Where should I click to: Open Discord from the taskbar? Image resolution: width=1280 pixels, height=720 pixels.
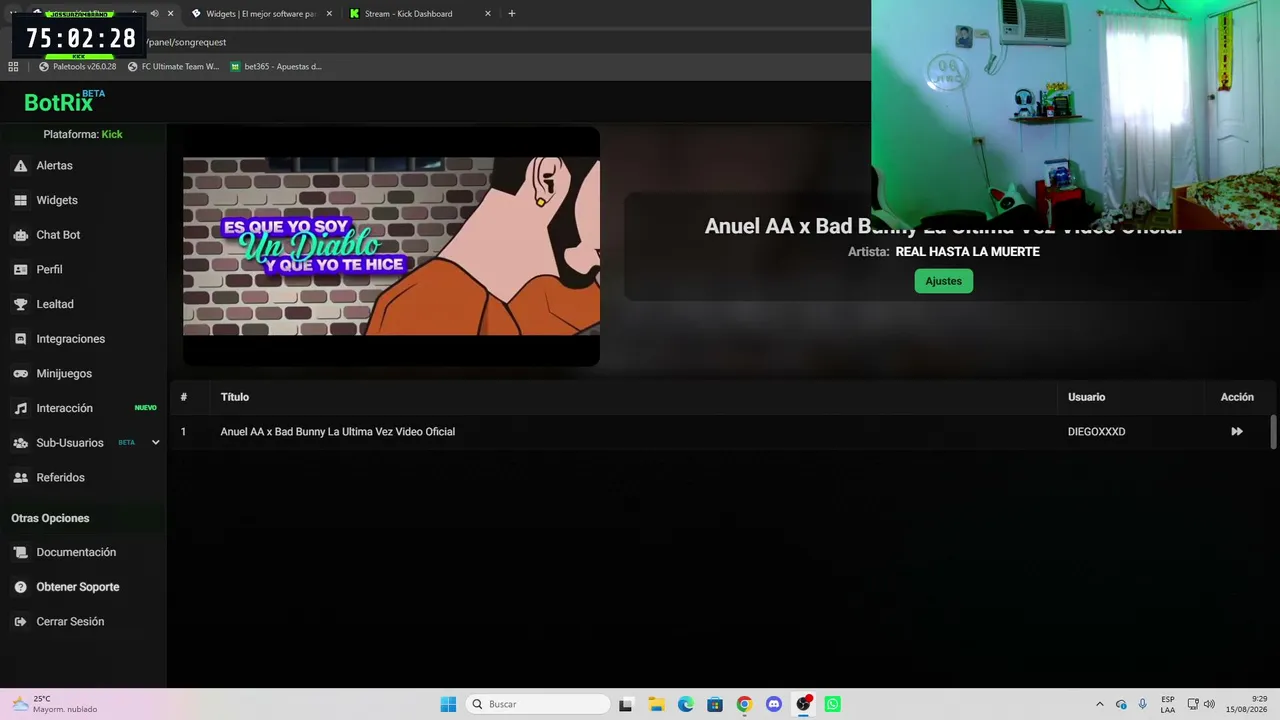pyautogui.click(x=774, y=704)
